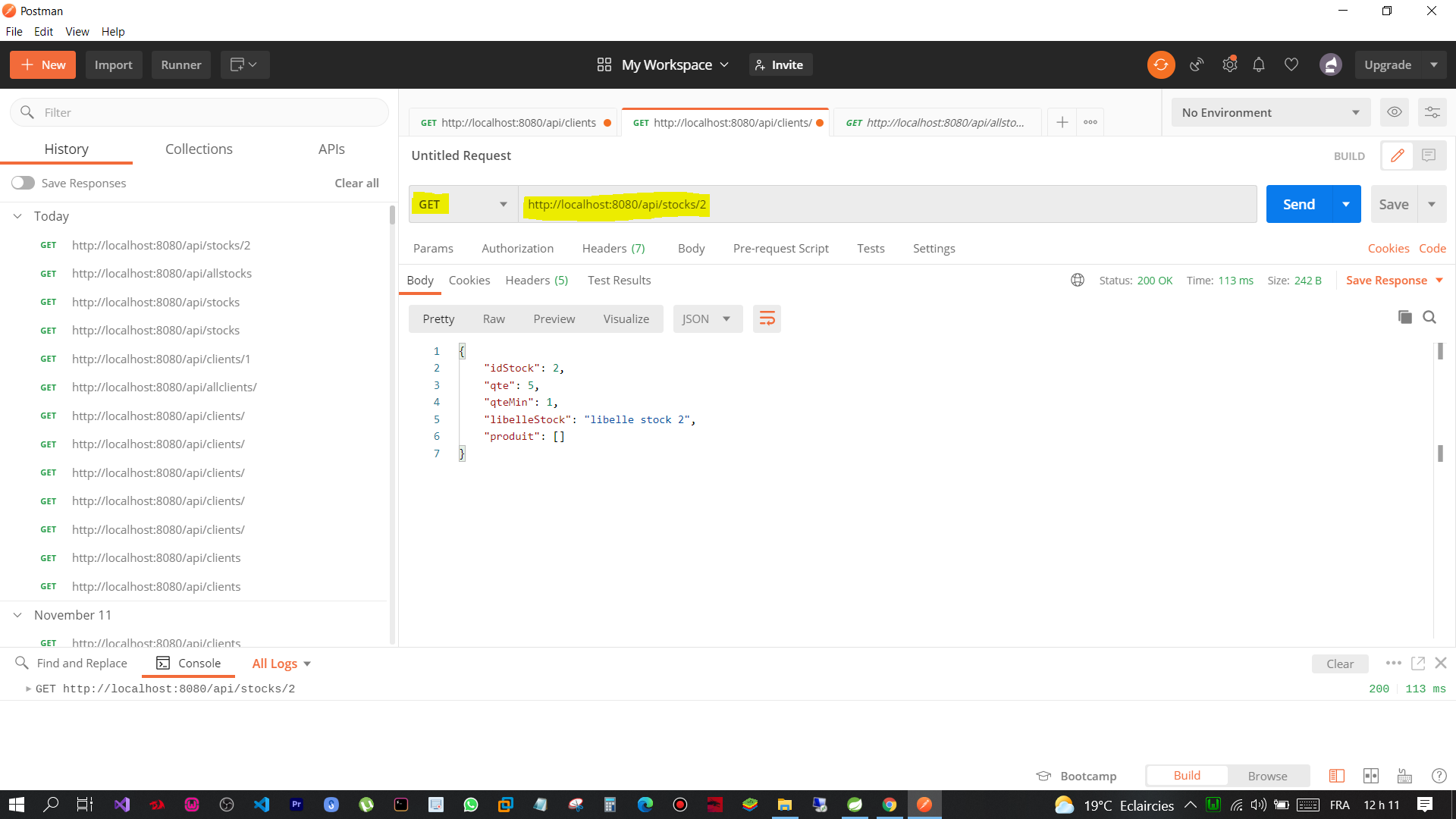The image size is (1456, 819).
Task: Click on the request URL input field
Action: (887, 204)
